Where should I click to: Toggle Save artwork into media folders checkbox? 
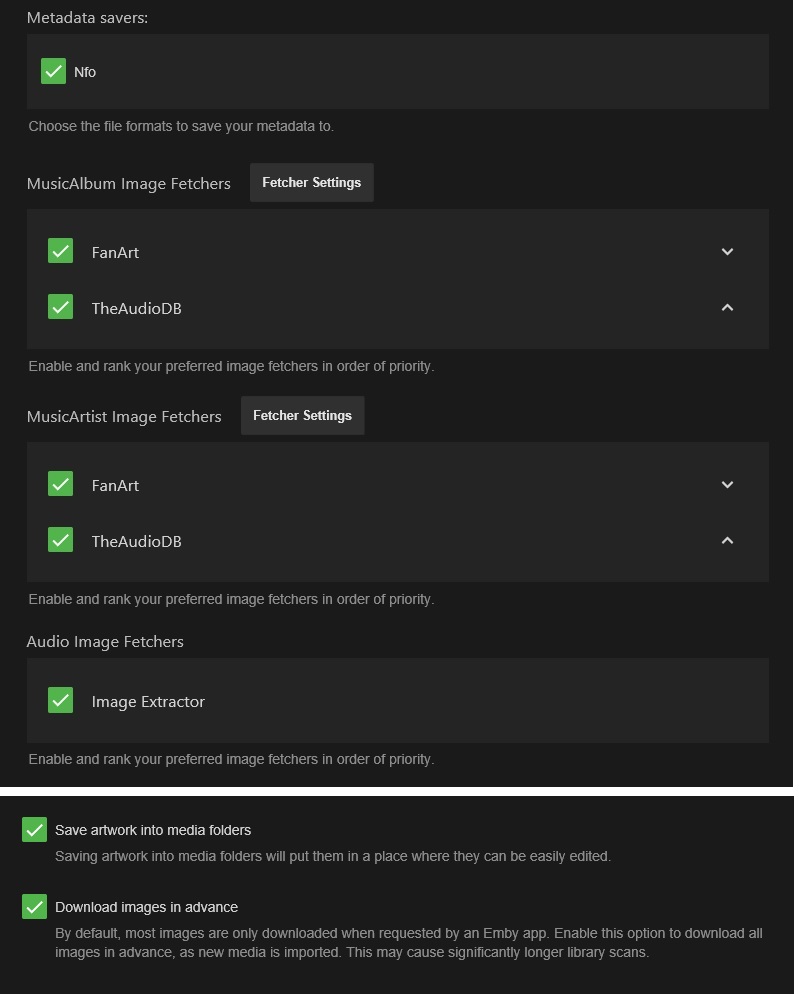[35, 830]
